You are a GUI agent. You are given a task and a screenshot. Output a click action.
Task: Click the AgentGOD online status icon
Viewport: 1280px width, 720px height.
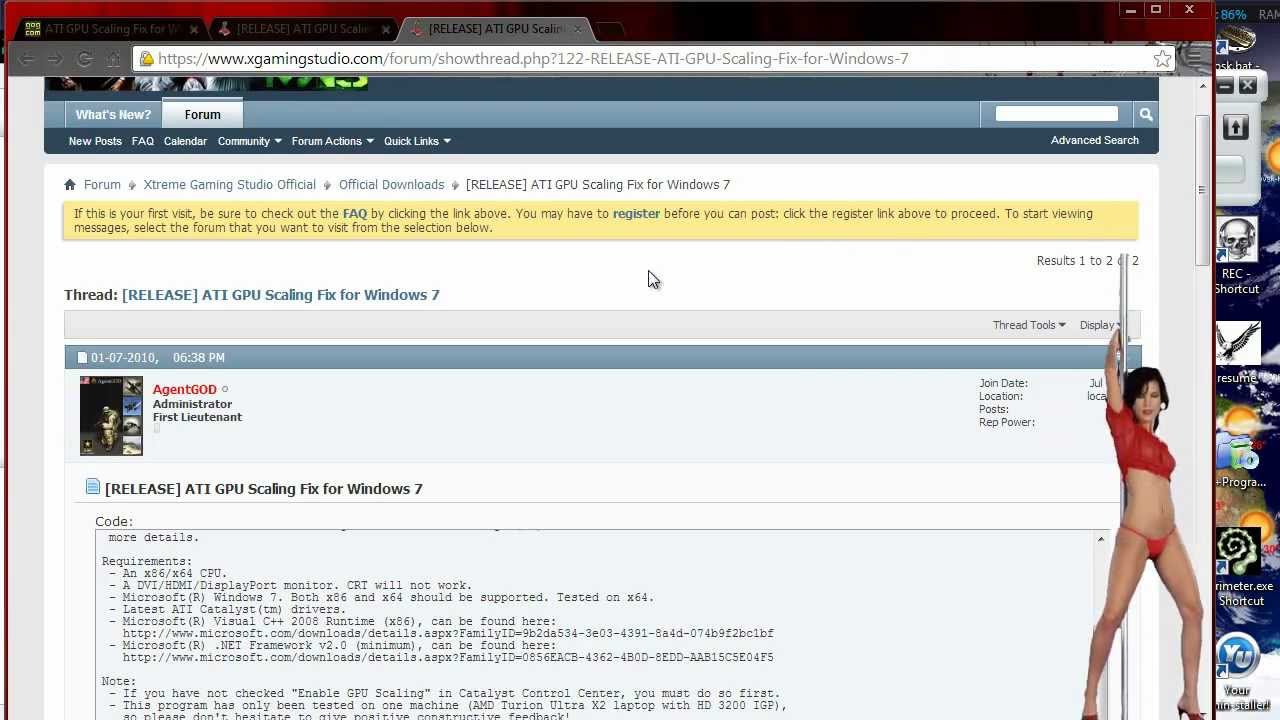pos(225,390)
